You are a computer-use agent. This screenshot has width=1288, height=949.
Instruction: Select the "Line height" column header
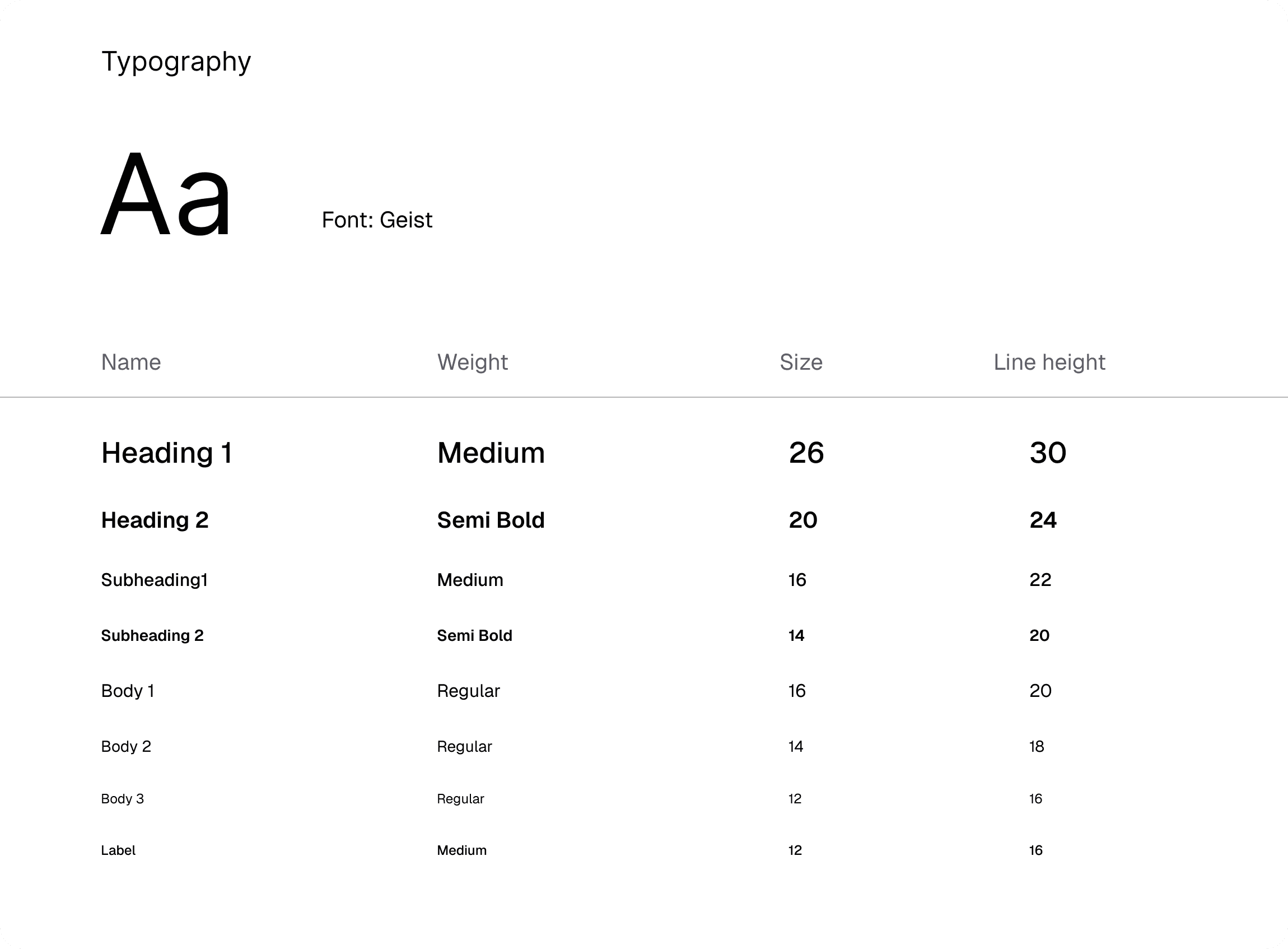(1049, 362)
